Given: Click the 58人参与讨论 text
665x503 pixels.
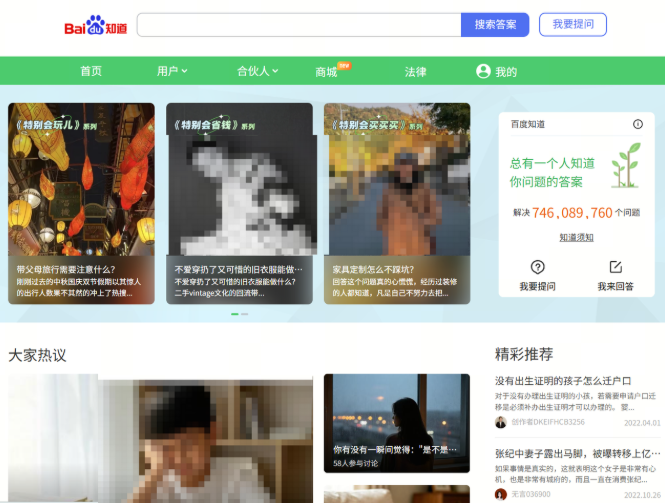Looking at the screenshot, I should (355, 464).
